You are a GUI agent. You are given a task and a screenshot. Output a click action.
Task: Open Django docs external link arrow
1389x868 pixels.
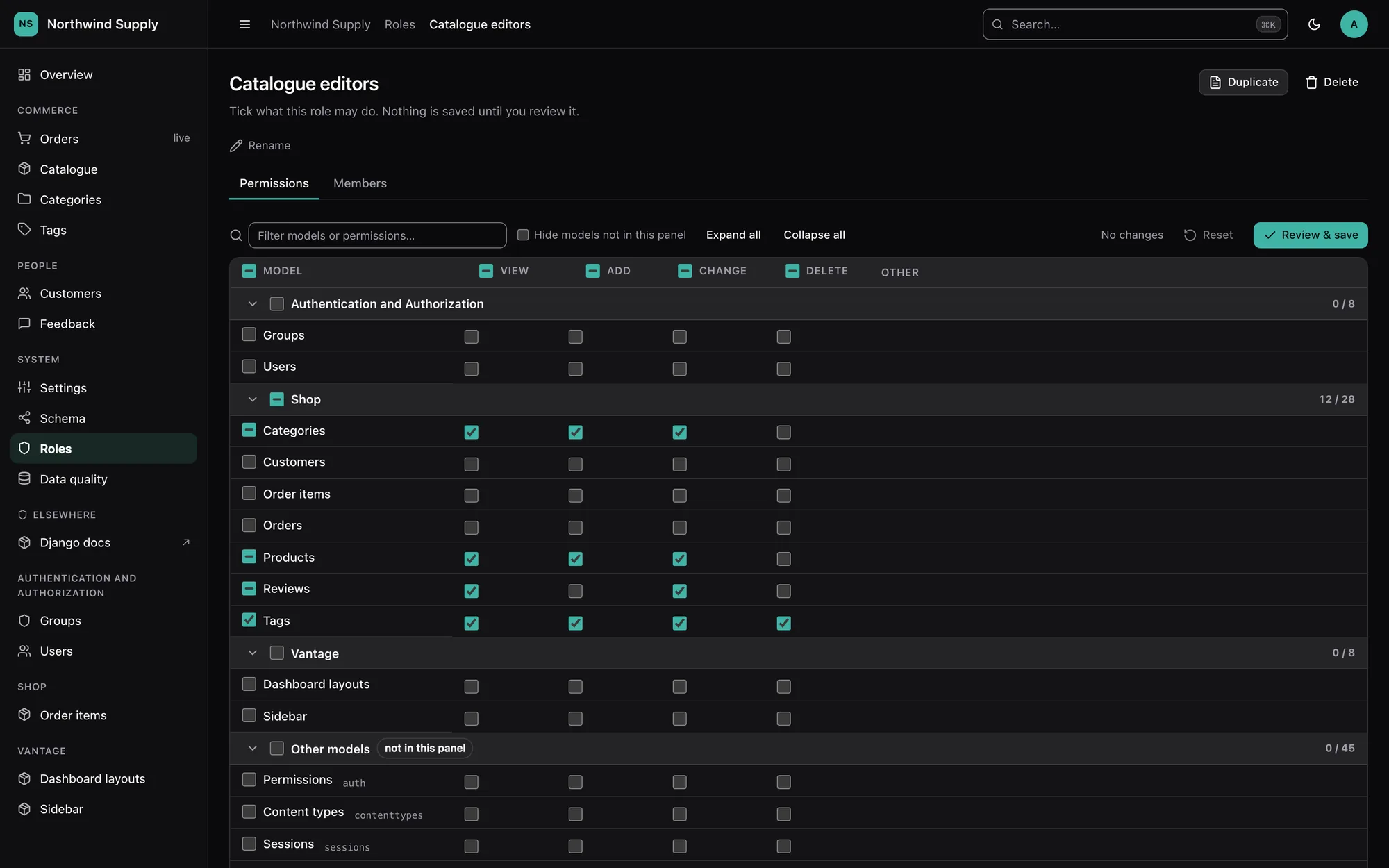tap(186, 542)
